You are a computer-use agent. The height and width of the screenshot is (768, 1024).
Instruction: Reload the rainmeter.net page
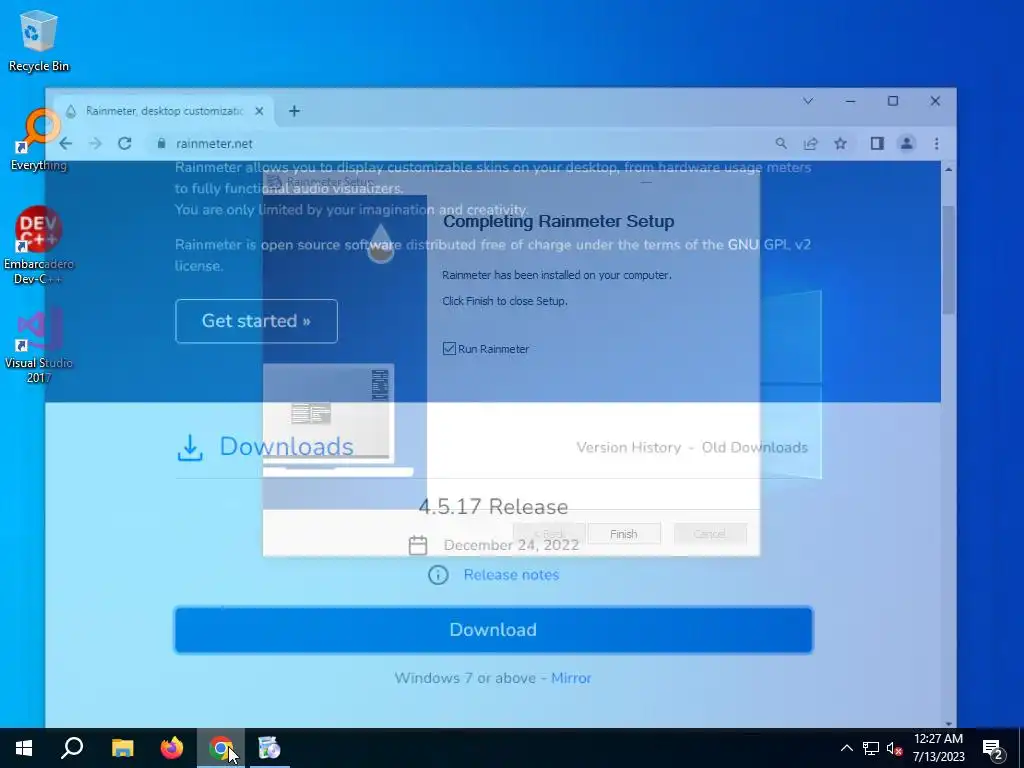coord(125,144)
